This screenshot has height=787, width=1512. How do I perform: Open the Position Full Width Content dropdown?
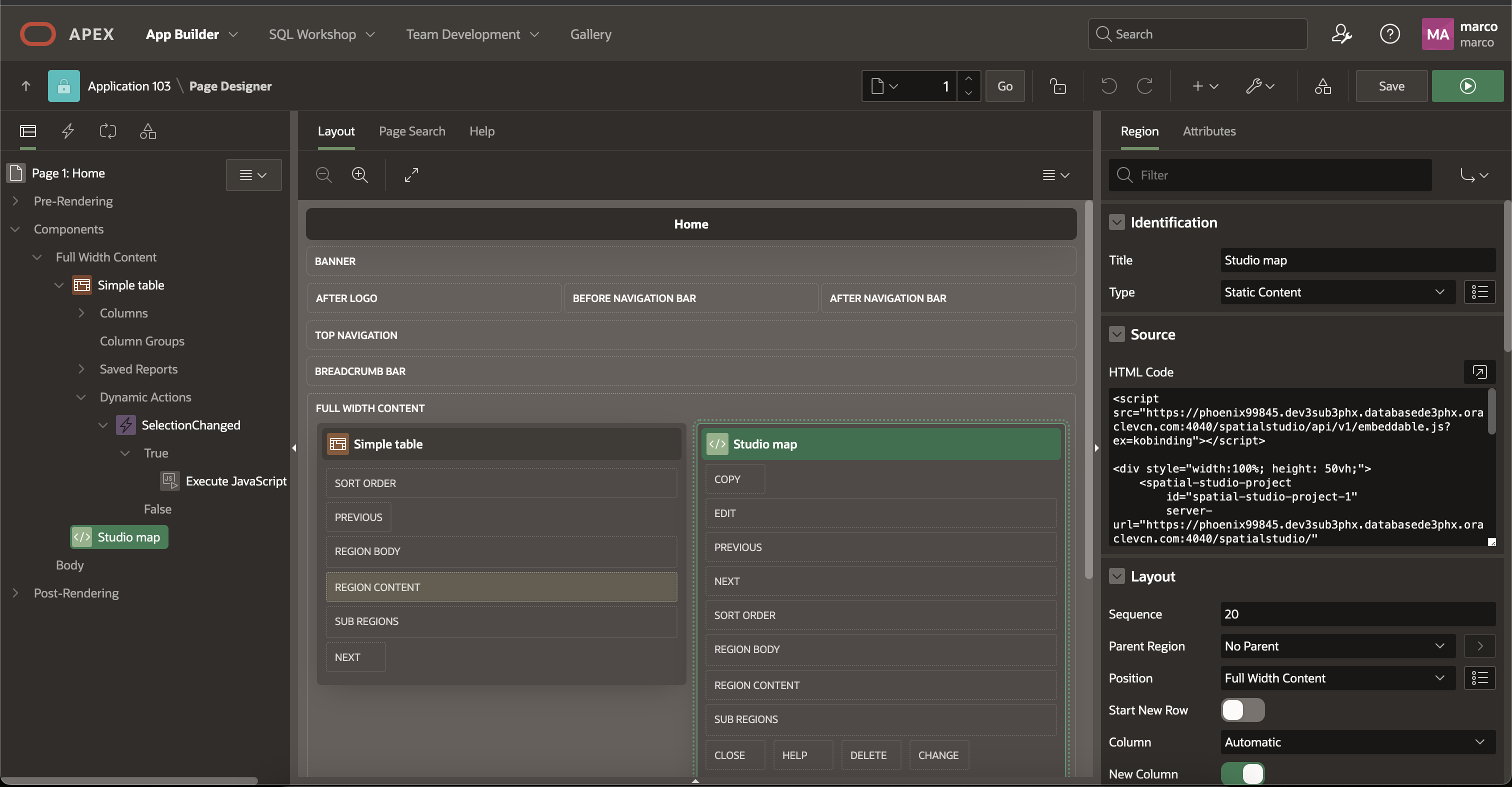click(x=1336, y=678)
